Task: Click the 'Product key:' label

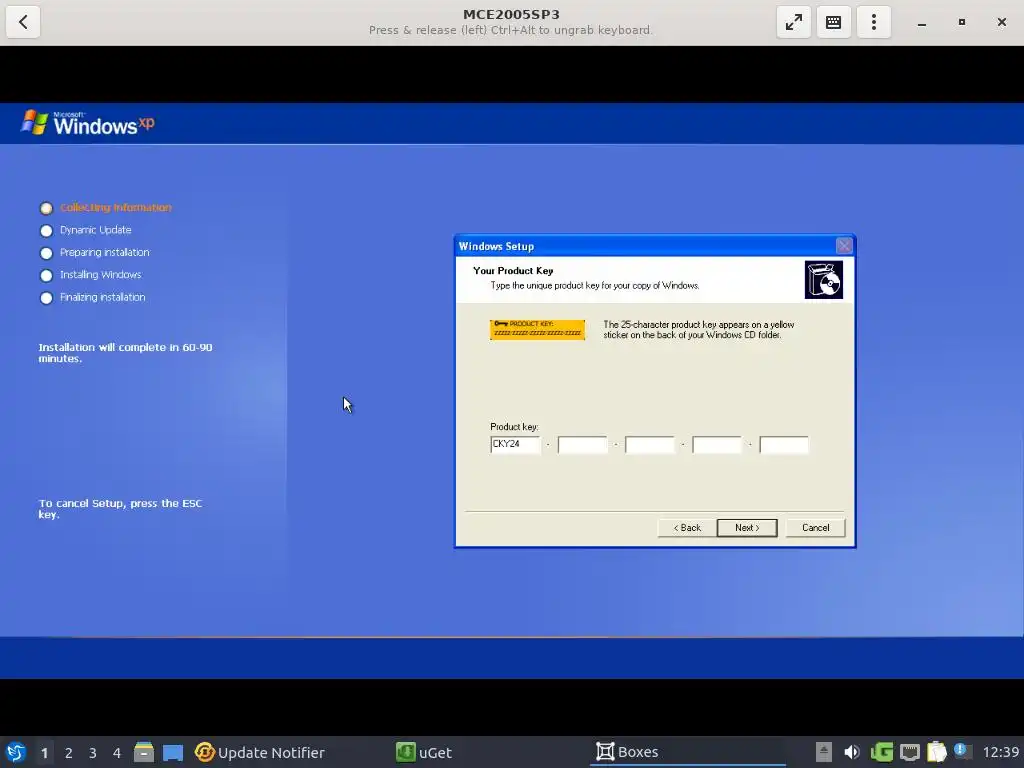Action: (x=514, y=426)
